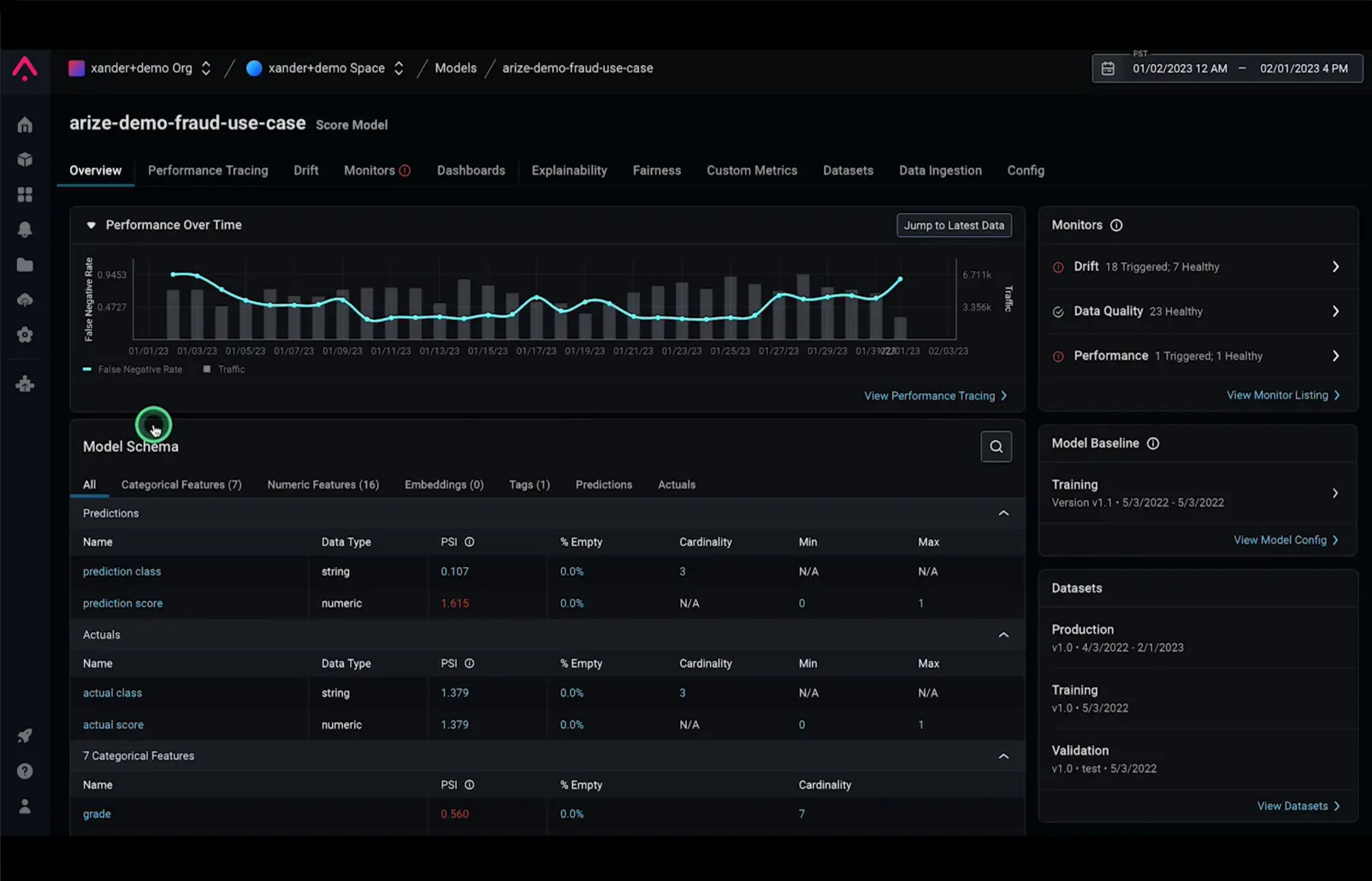Click the rocket icon in sidebar
This screenshot has height=881, width=1372.
coord(25,736)
